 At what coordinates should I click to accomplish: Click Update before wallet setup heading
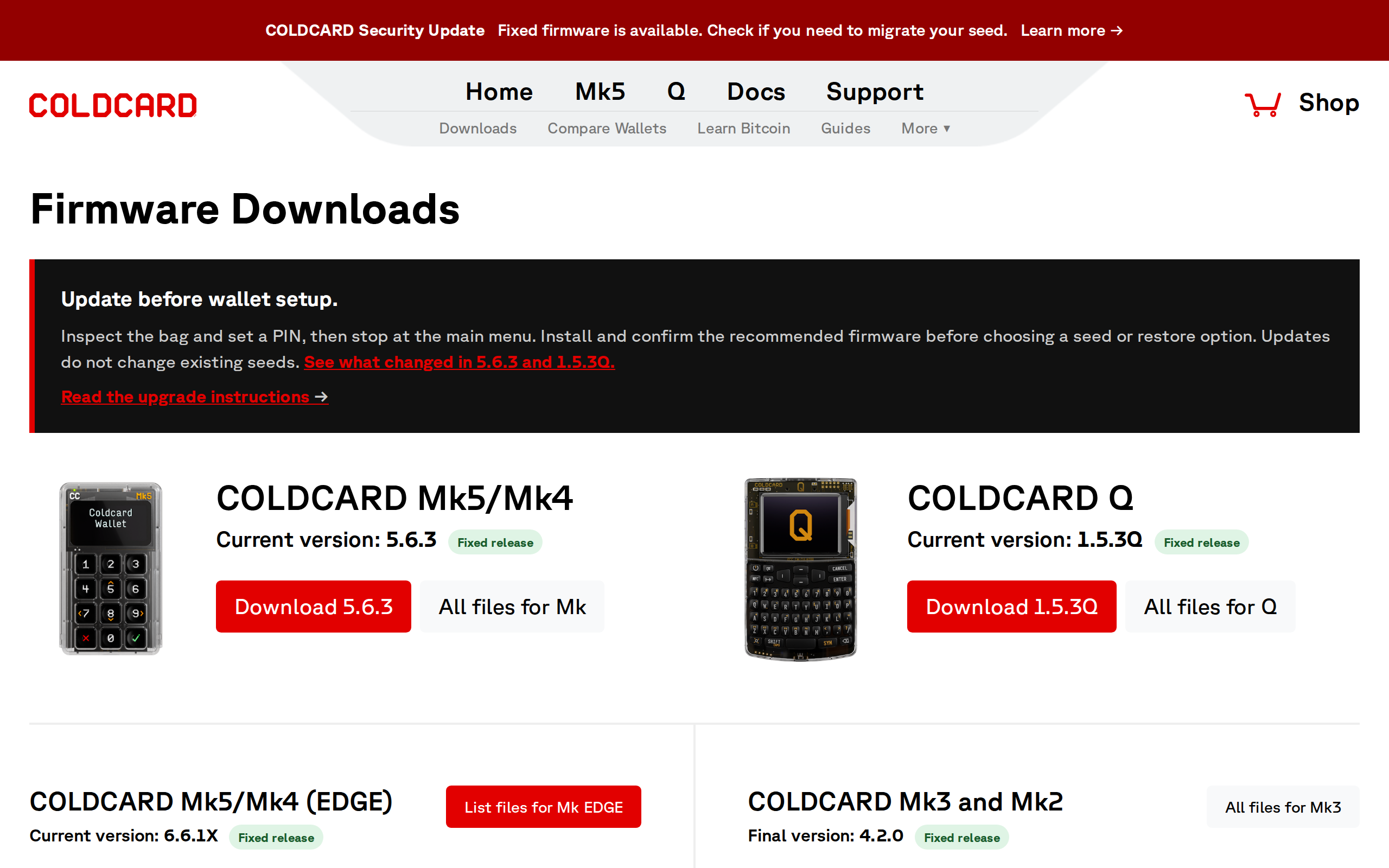click(x=199, y=299)
